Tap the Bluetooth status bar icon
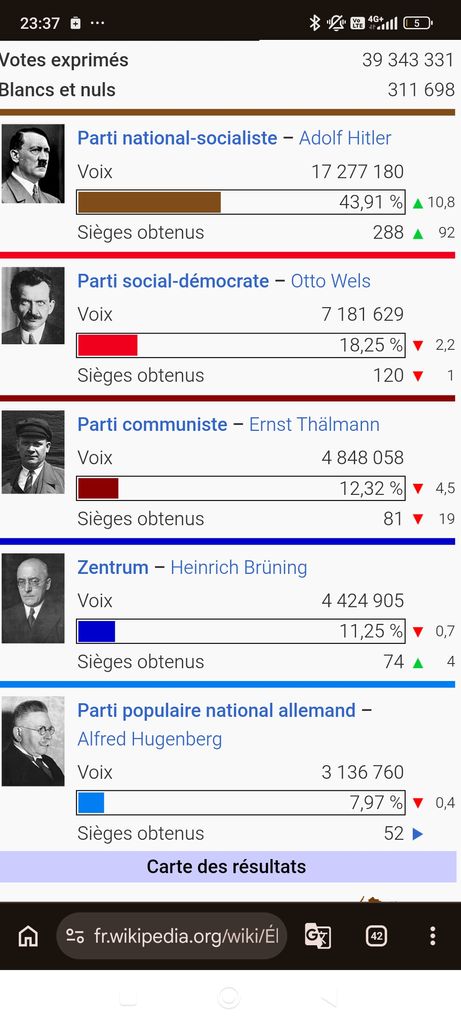Viewport: 461px width, 1024px height. point(315,23)
